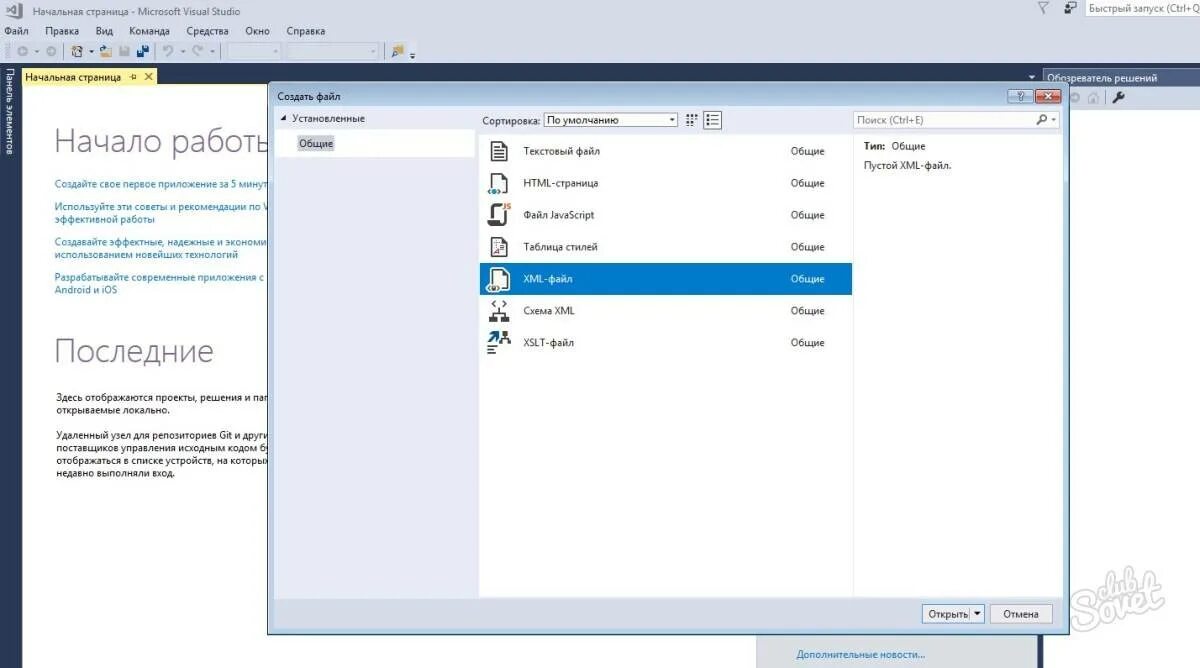Open the Вид menu
Viewport: 1200px width, 668px height.
(104, 31)
